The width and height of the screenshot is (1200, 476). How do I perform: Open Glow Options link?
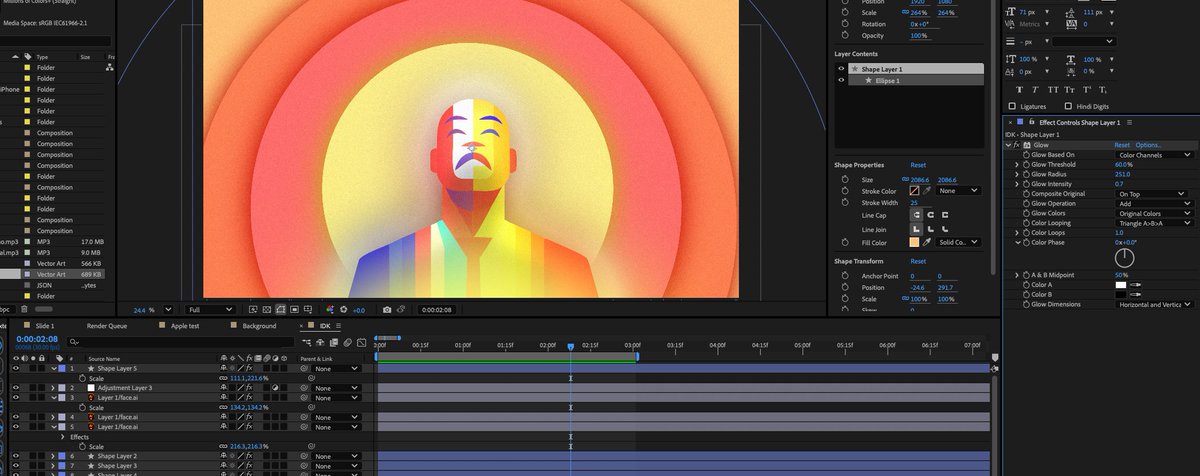tap(1148, 145)
